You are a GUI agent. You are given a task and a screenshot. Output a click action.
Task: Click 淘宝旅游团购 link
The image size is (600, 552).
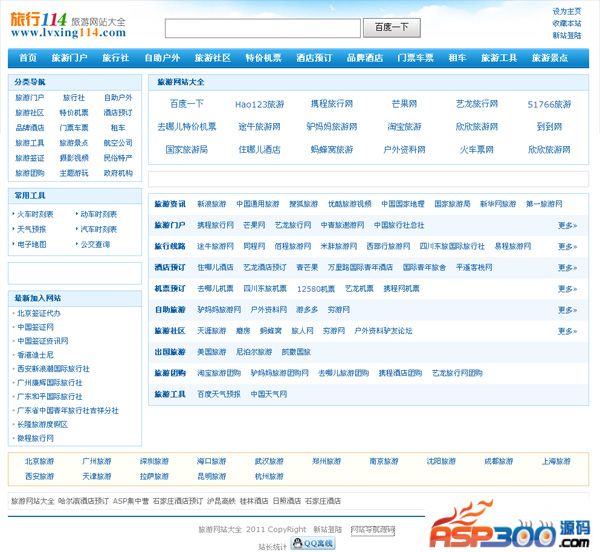(219, 373)
